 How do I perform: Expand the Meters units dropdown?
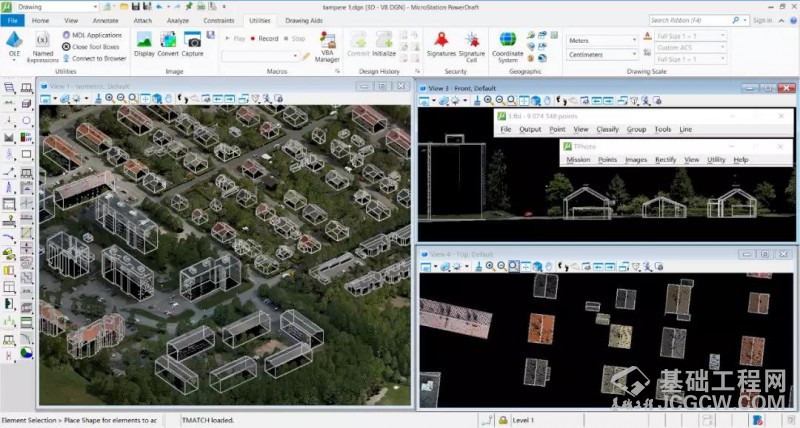click(x=634, y=40)
